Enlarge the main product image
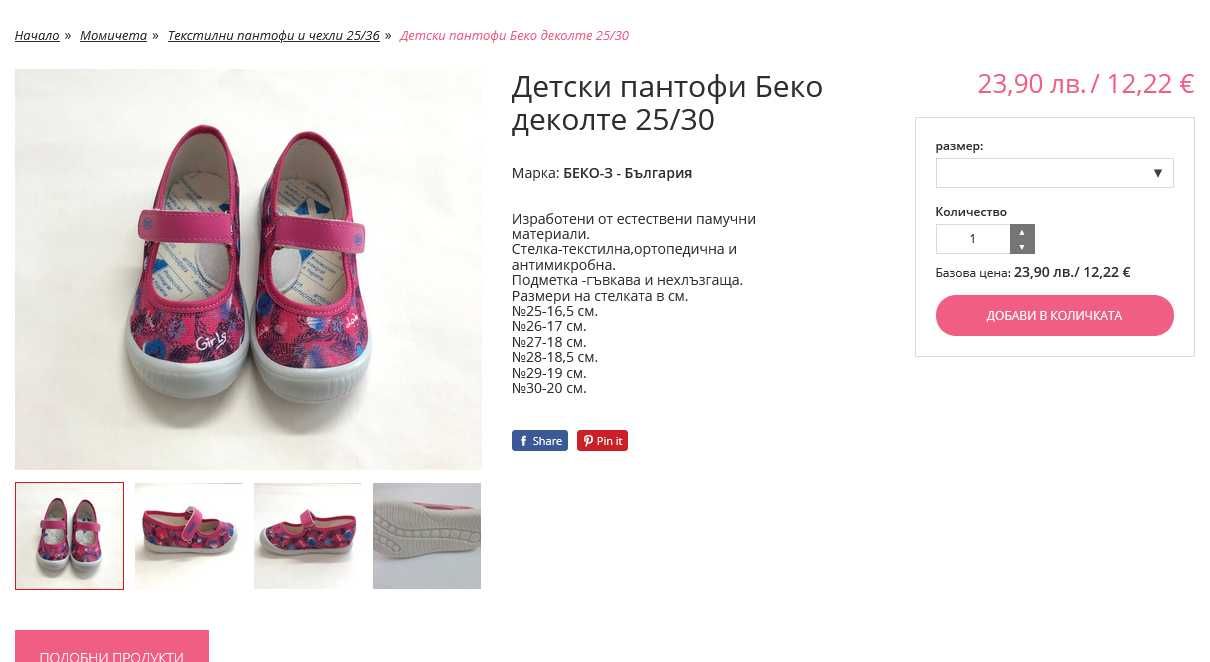Image resolution: width=1210 pixels, height=662 pixels. [248, 269]
